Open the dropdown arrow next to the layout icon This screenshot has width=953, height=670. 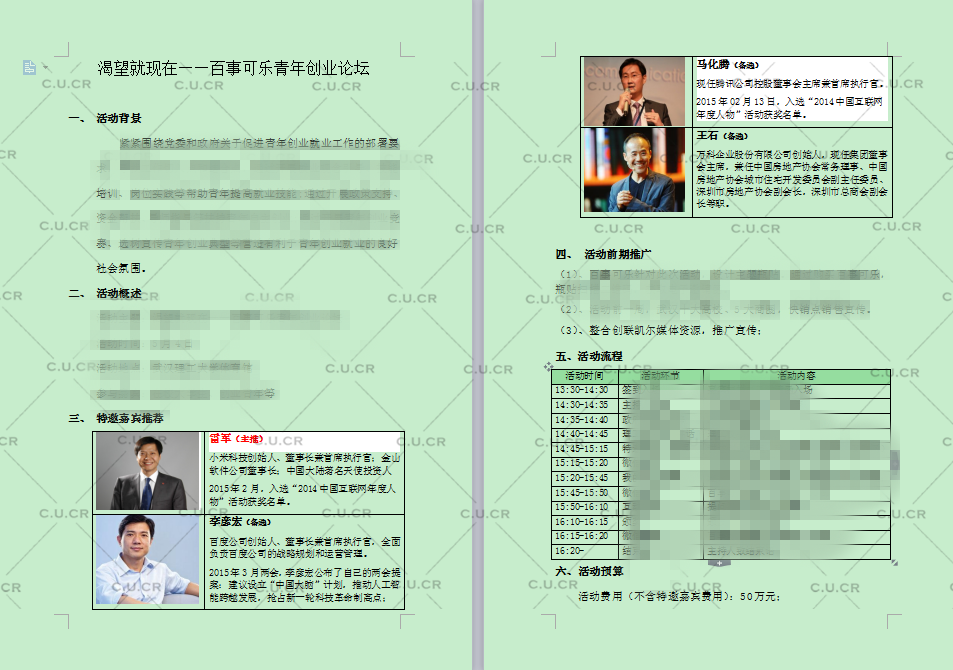tap(45, 67)
